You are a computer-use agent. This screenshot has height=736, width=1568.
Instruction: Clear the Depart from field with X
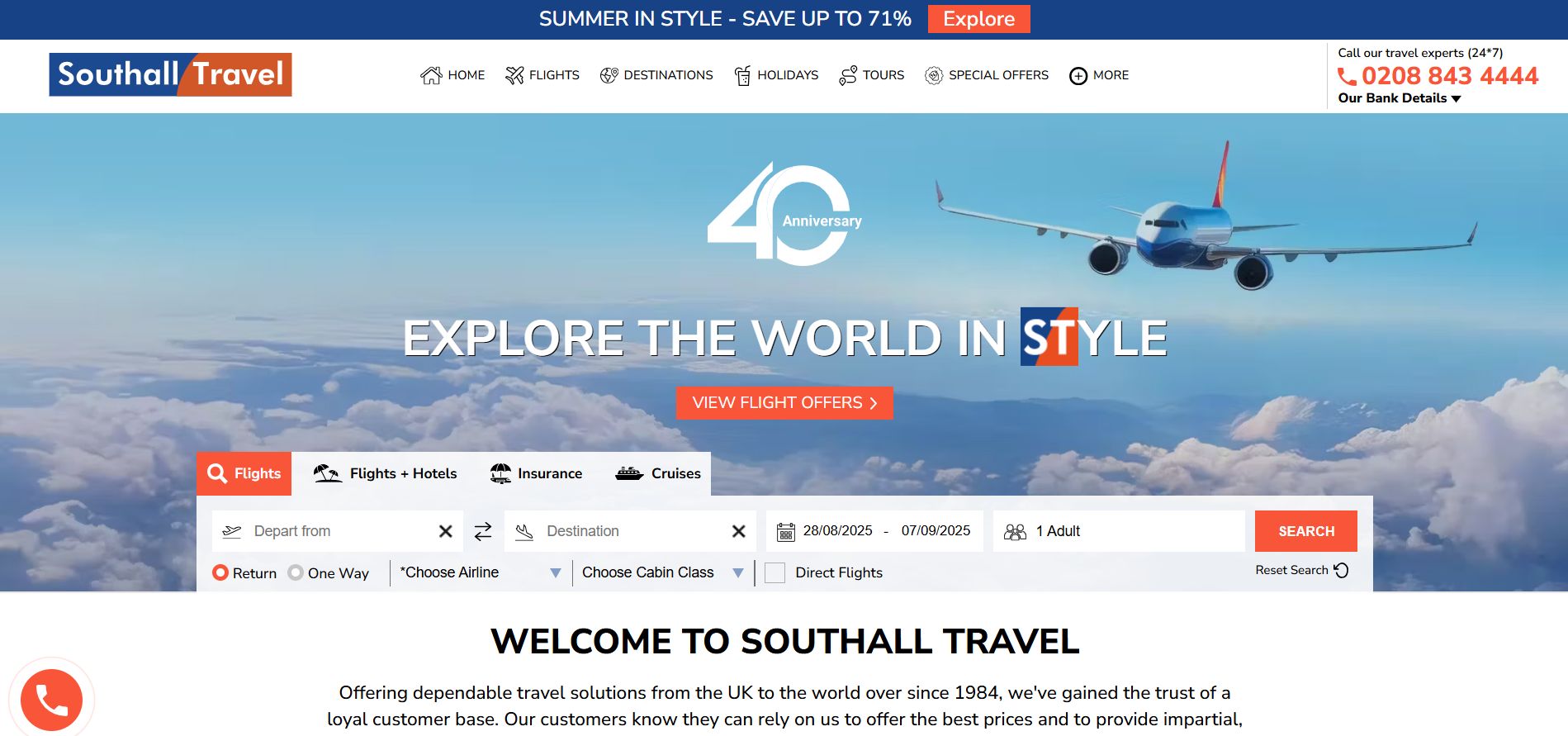pos(446,531)
